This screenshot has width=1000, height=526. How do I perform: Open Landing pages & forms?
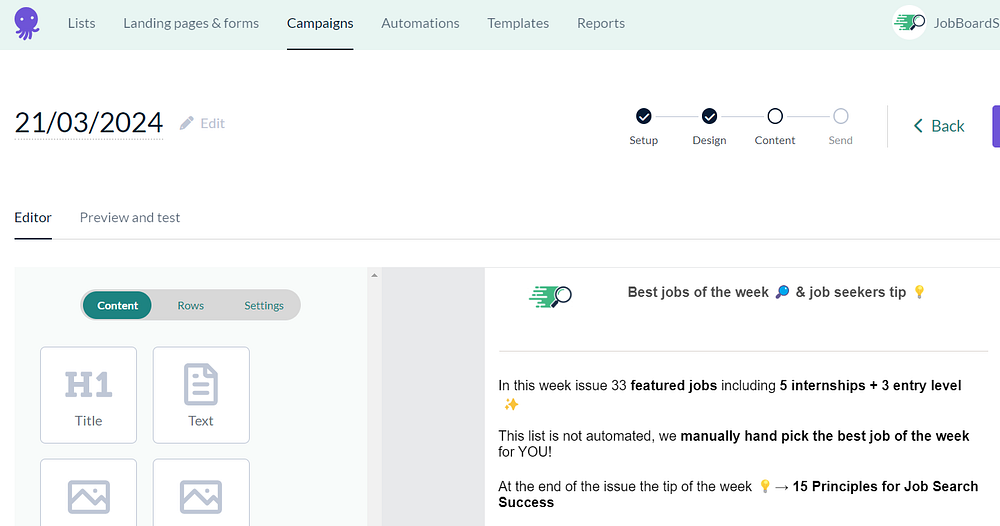[191, 23]
